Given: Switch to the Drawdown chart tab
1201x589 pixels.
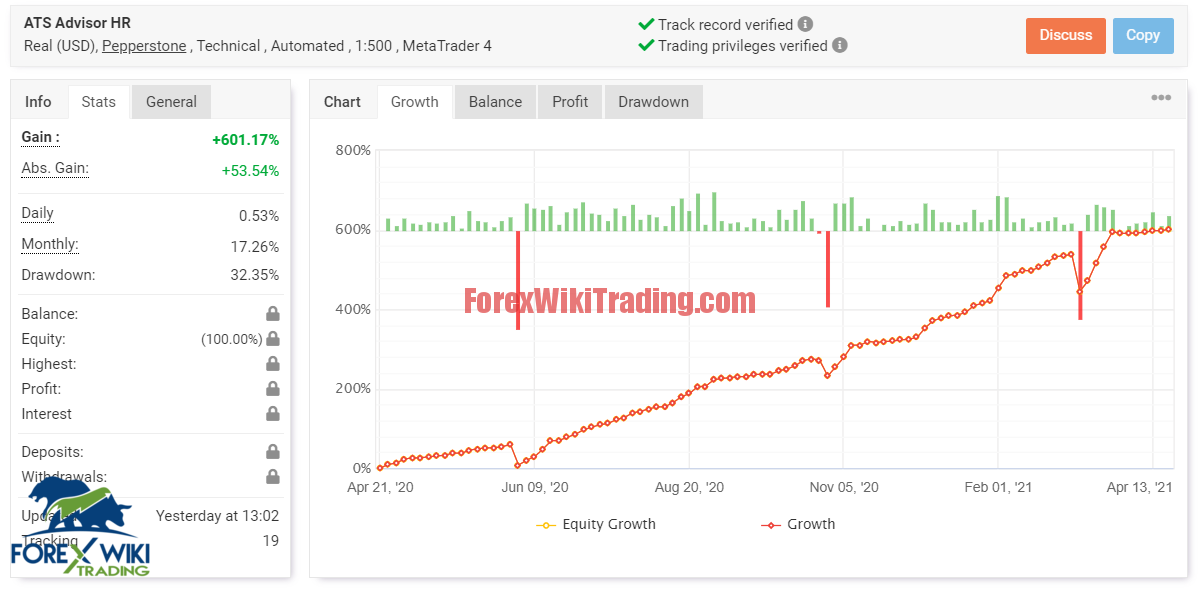Looking at the screenshot, I should pyautogui.click(x=653, y=101).
